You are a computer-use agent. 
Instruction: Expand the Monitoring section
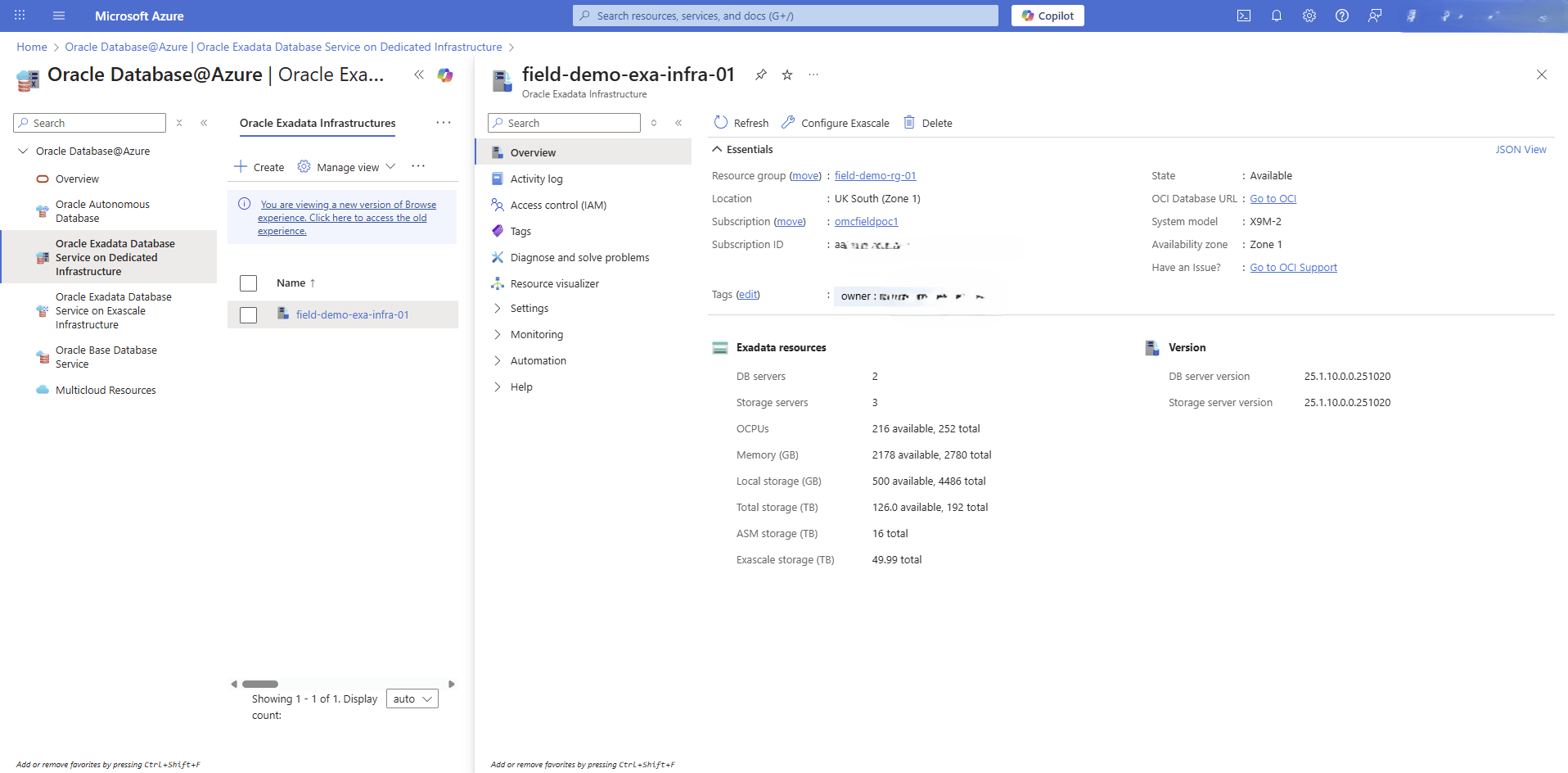click(x=536, y=334)
